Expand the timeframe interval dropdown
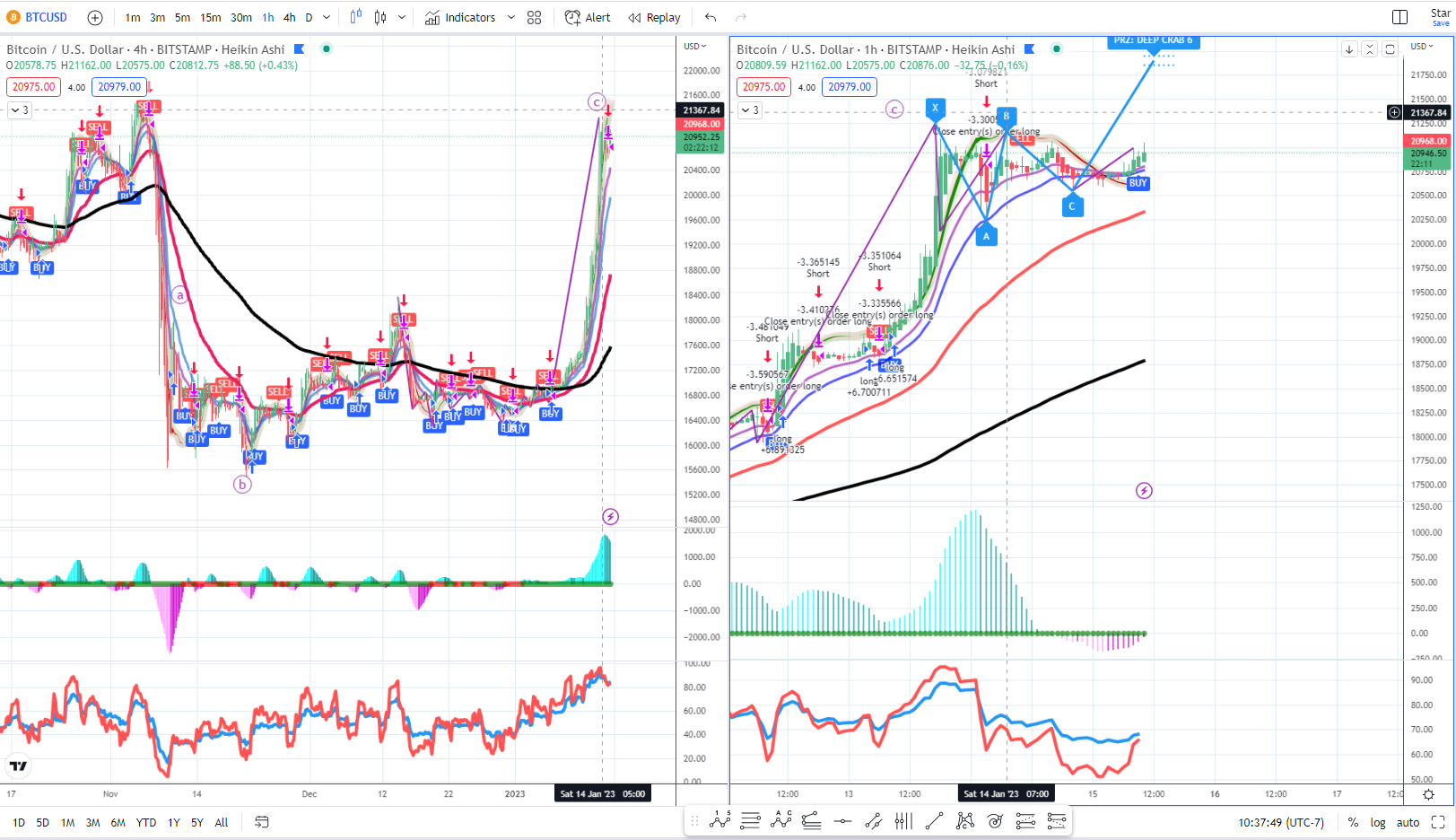 327,17
